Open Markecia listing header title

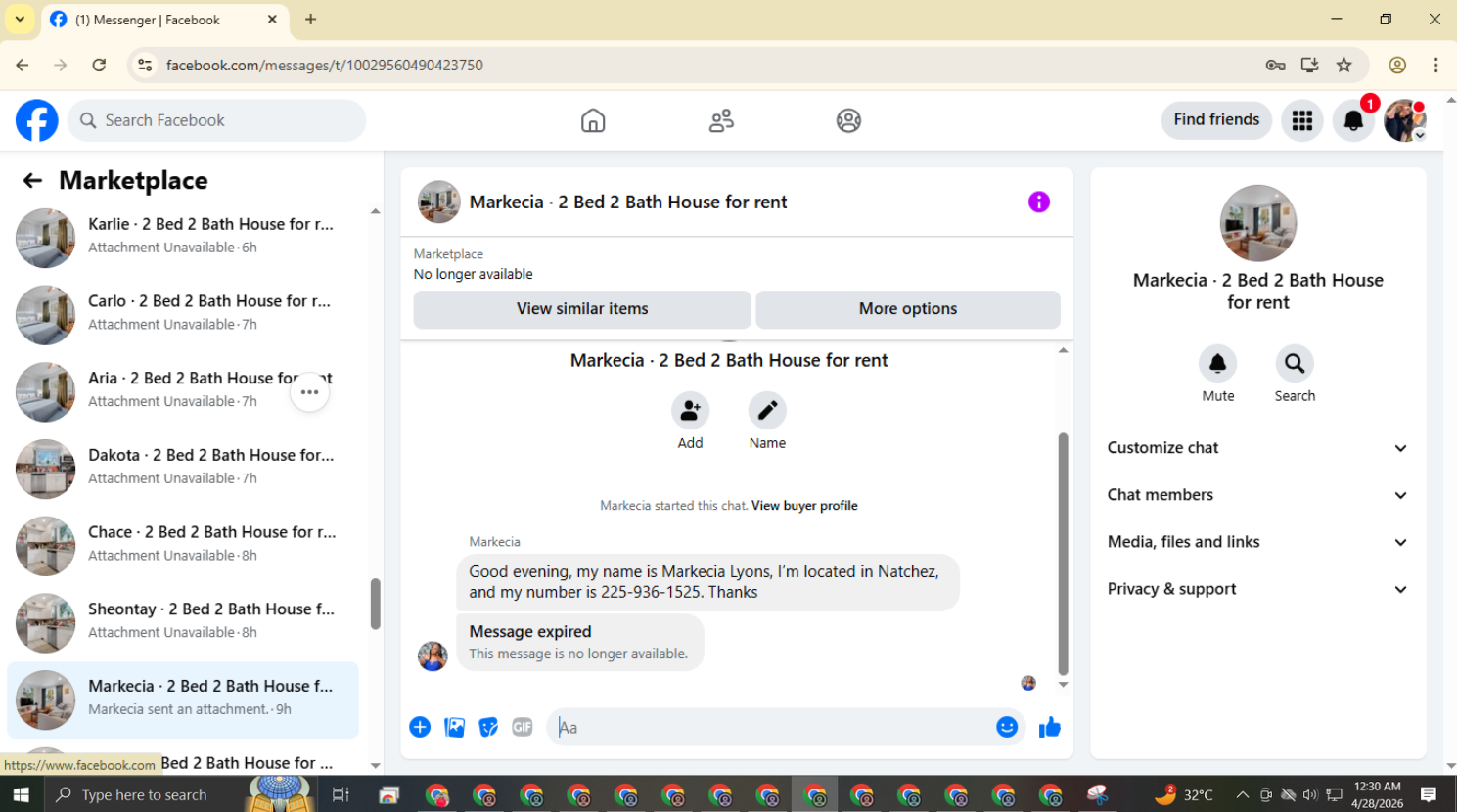[x=628, y=203]
